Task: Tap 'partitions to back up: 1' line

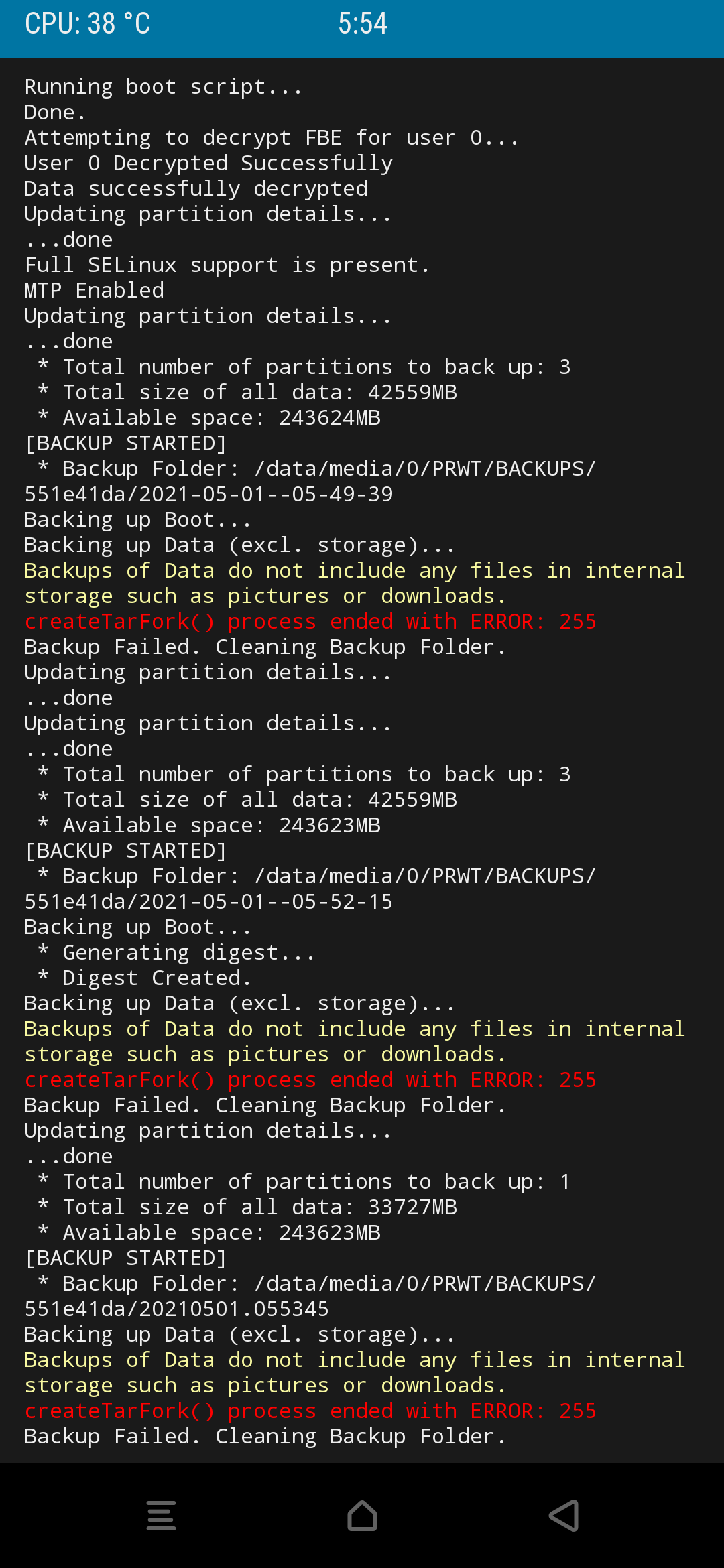Action: [316, 1182]
